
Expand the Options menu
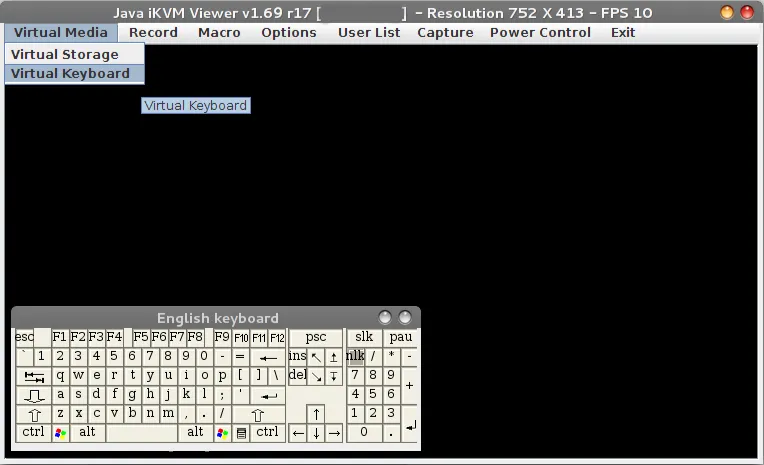pyautogui.click(x=288, y=32)
